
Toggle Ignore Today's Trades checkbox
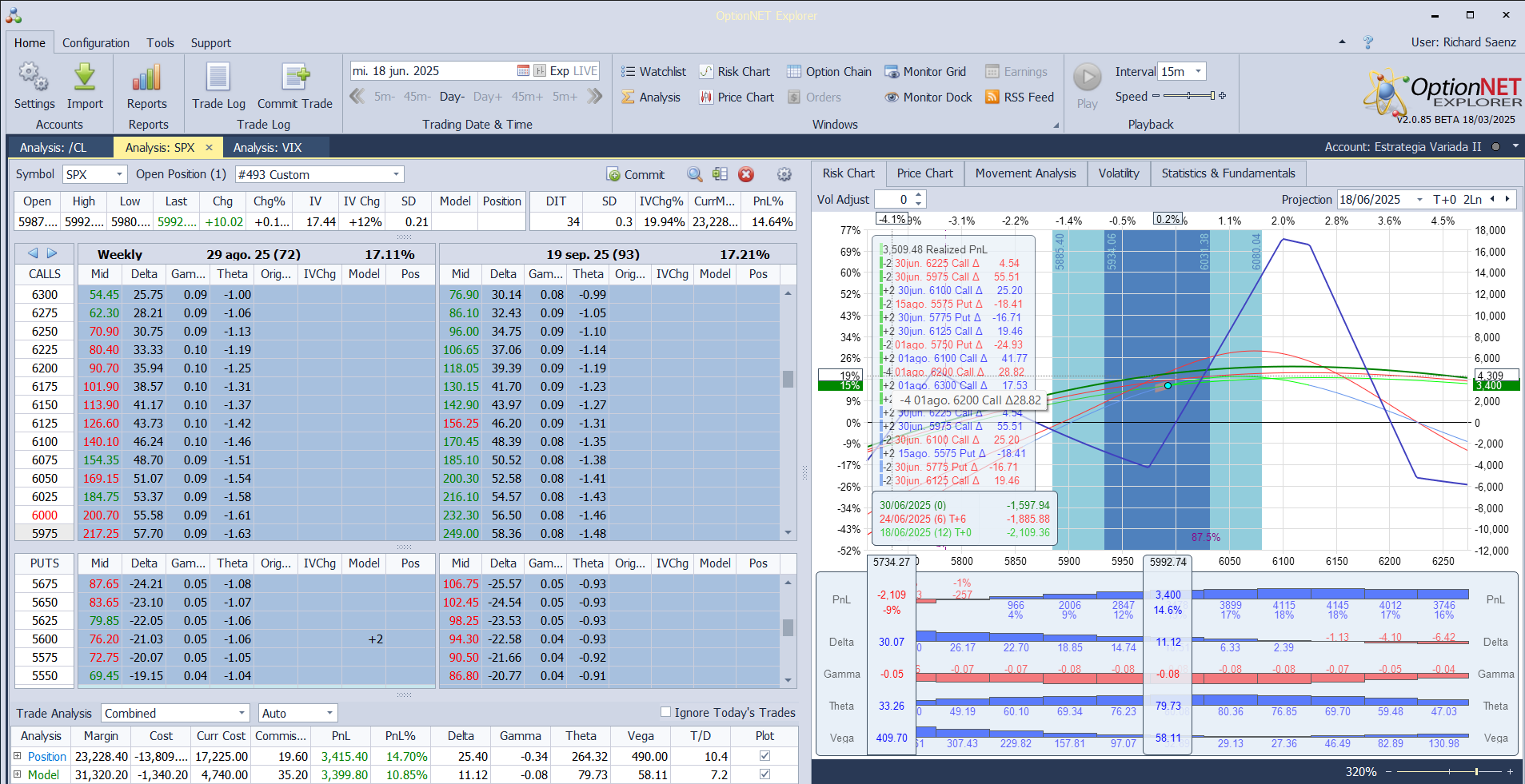point(665,712)
